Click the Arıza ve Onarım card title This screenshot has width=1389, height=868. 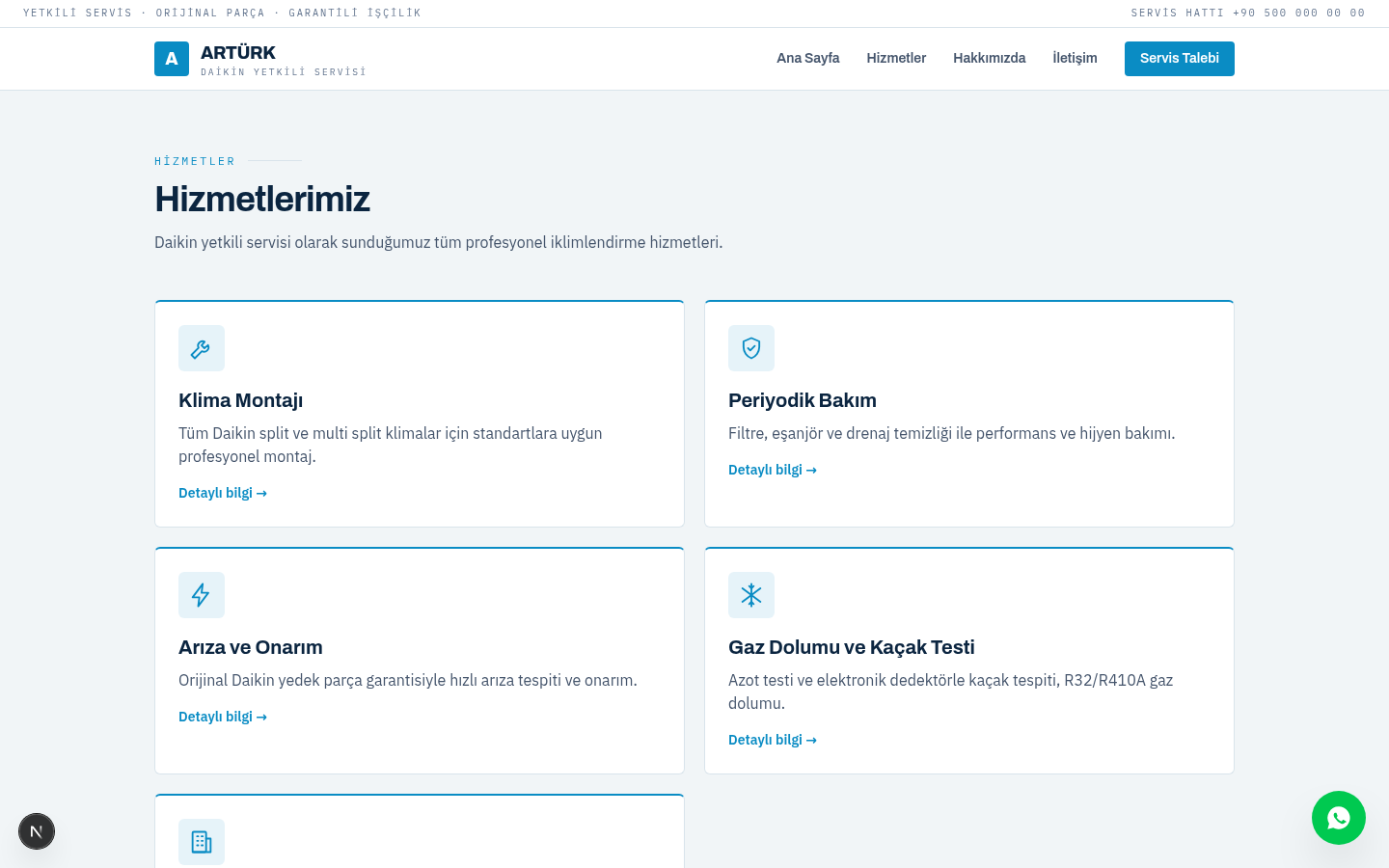tap(251, 647)
